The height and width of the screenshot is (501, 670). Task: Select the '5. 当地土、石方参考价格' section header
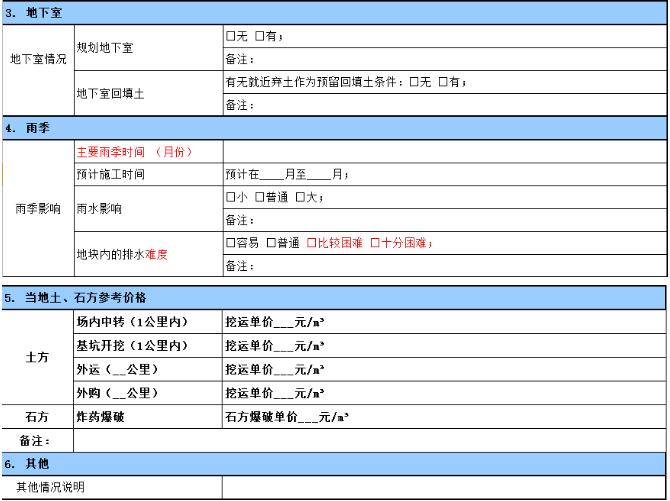coord(334,297)
